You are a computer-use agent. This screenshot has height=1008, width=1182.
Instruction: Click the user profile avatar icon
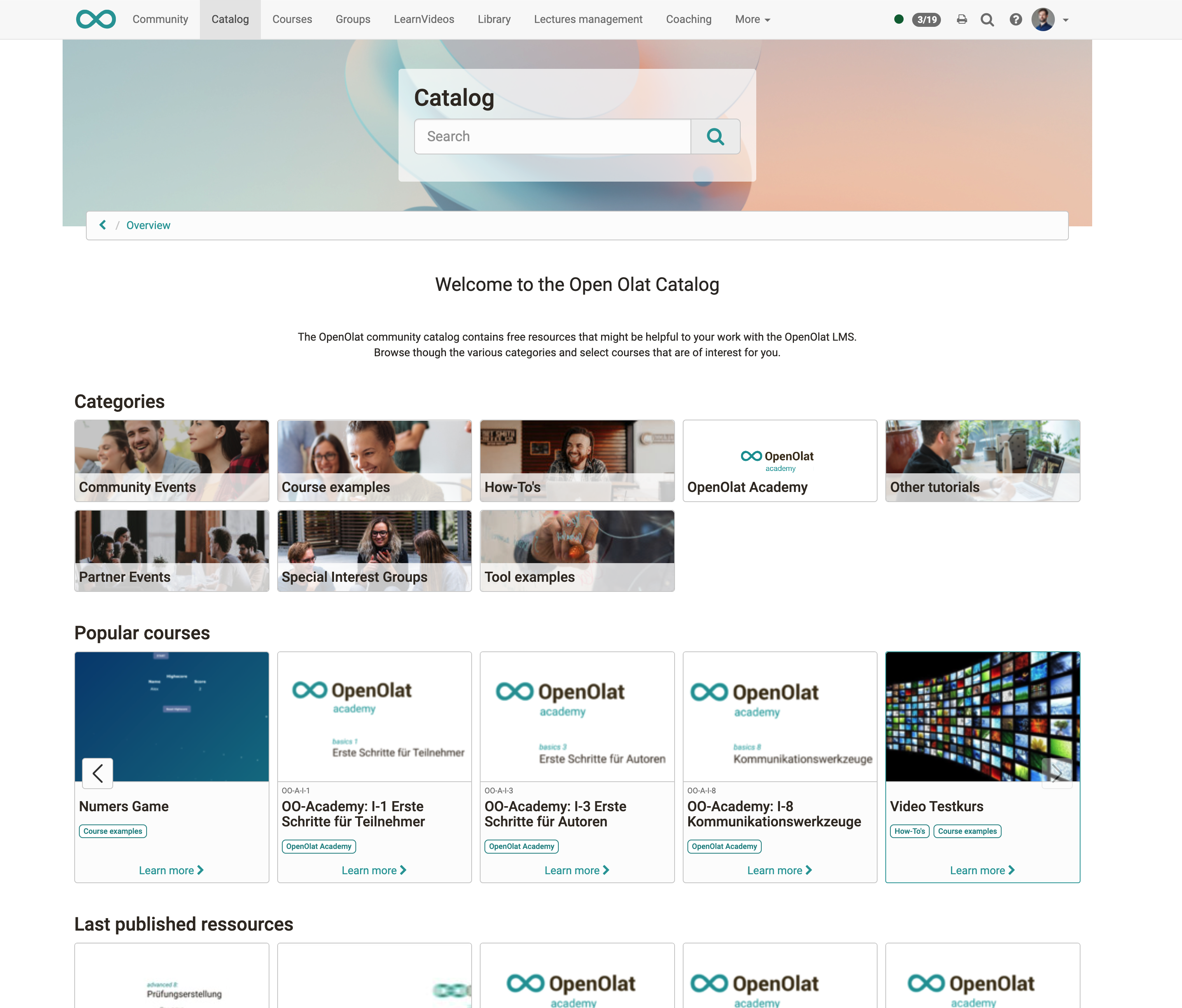pyautogui.click(x=1043, y=19)
